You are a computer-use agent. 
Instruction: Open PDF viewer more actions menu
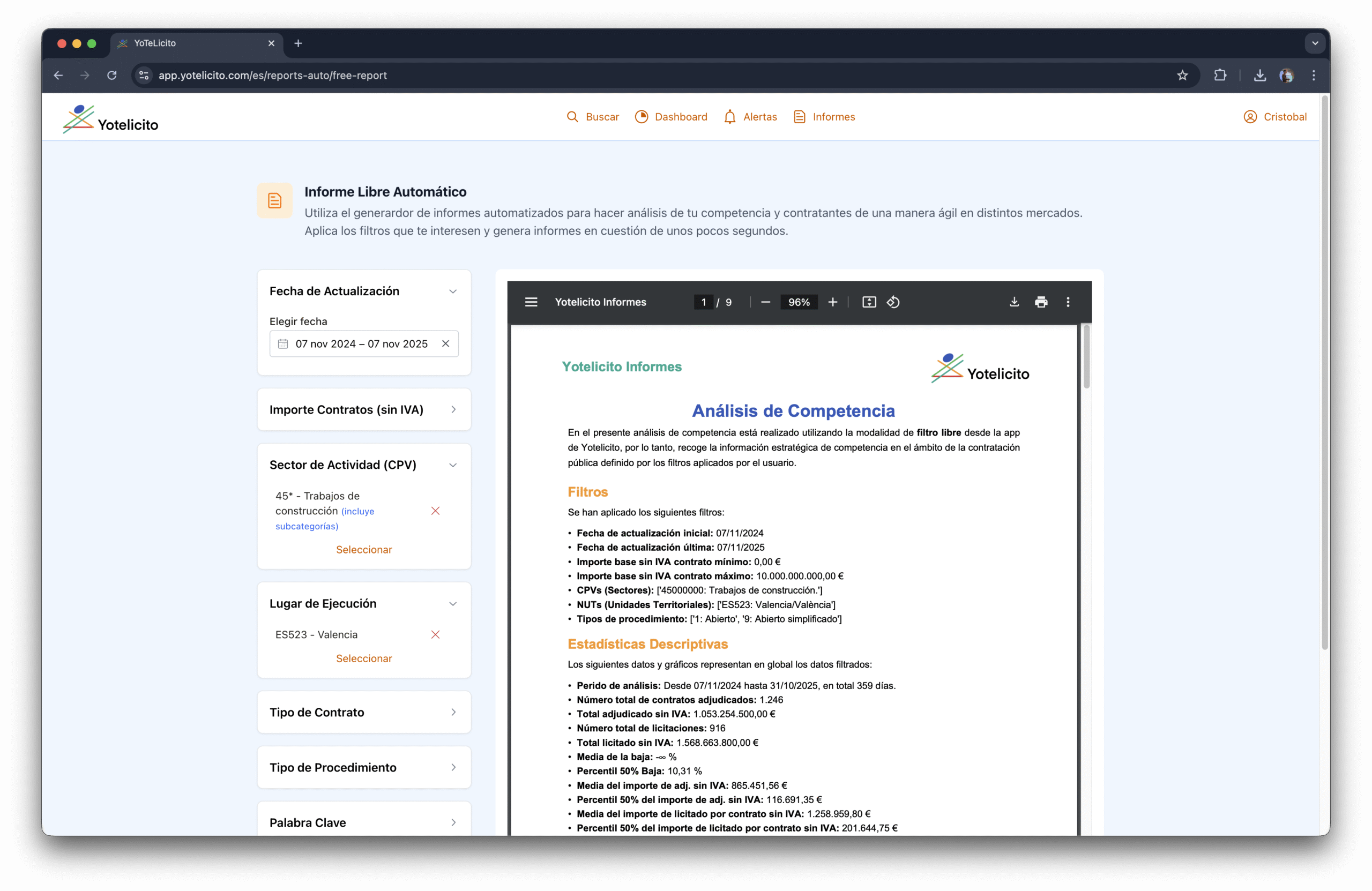[1068, 302]
